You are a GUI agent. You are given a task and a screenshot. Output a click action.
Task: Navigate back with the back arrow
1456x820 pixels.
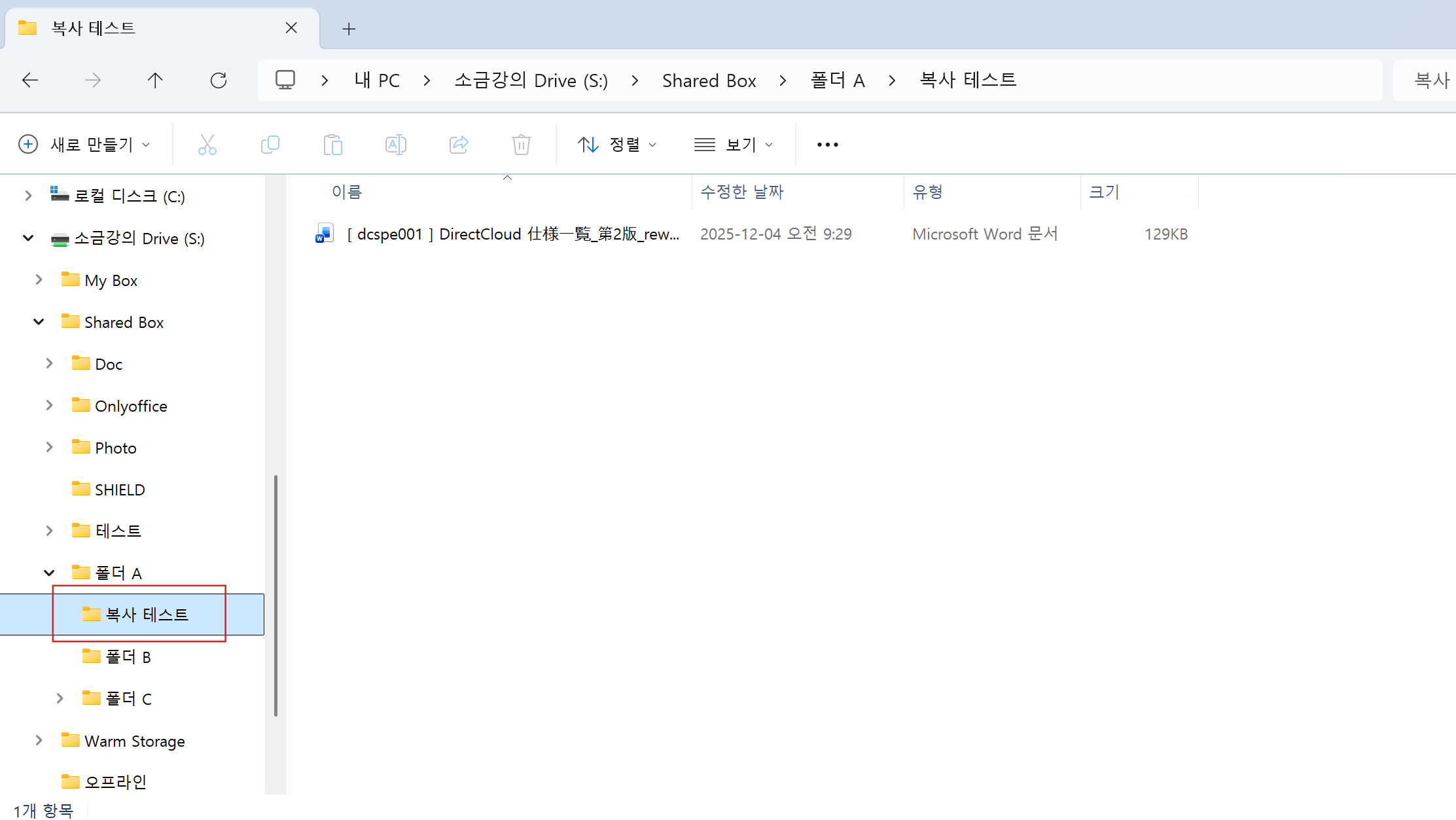pos(30,80)
